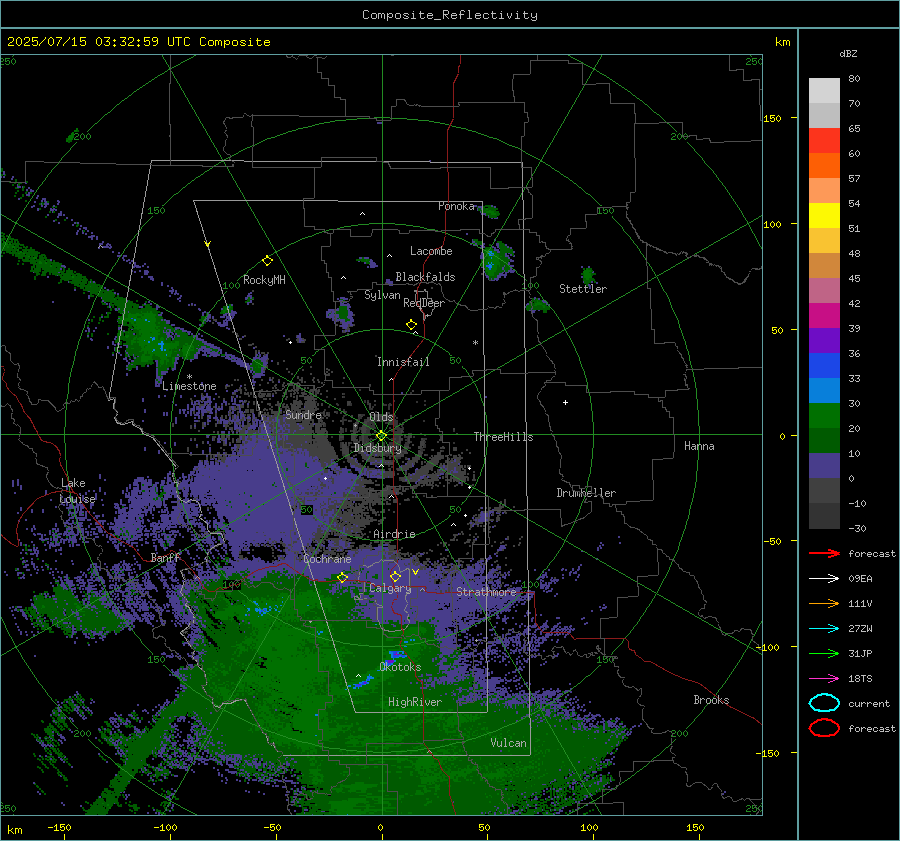Click the RedDeer city label
Image resolution: width=900 pixels, height=841 pixels.
click(x=424, y=303)
